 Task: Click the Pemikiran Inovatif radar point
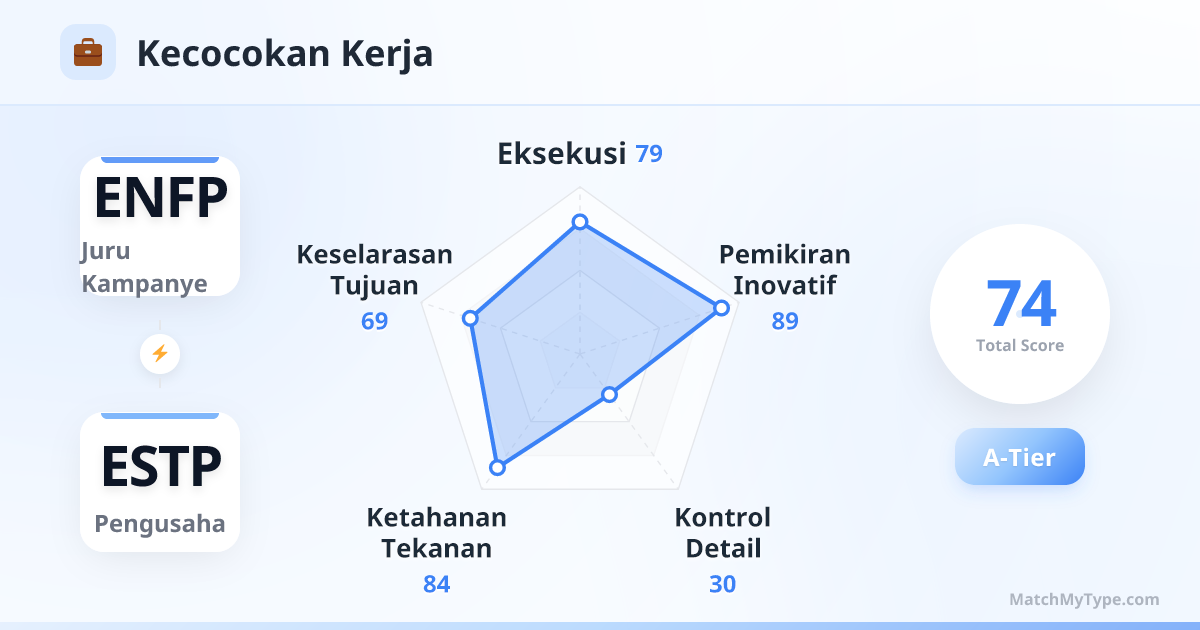(x=721, y=308)
